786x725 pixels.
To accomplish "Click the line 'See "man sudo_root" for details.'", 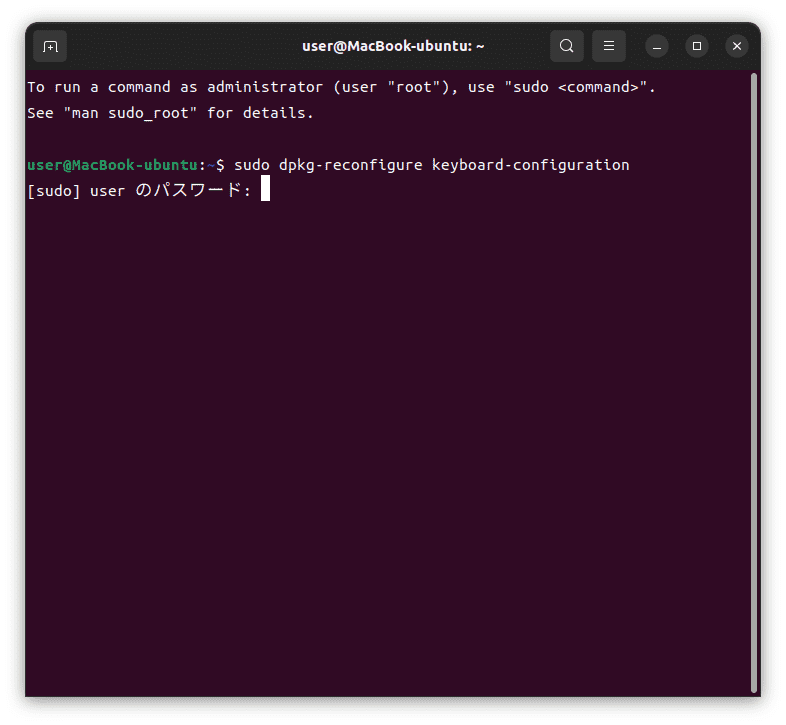I will [170, 113].
